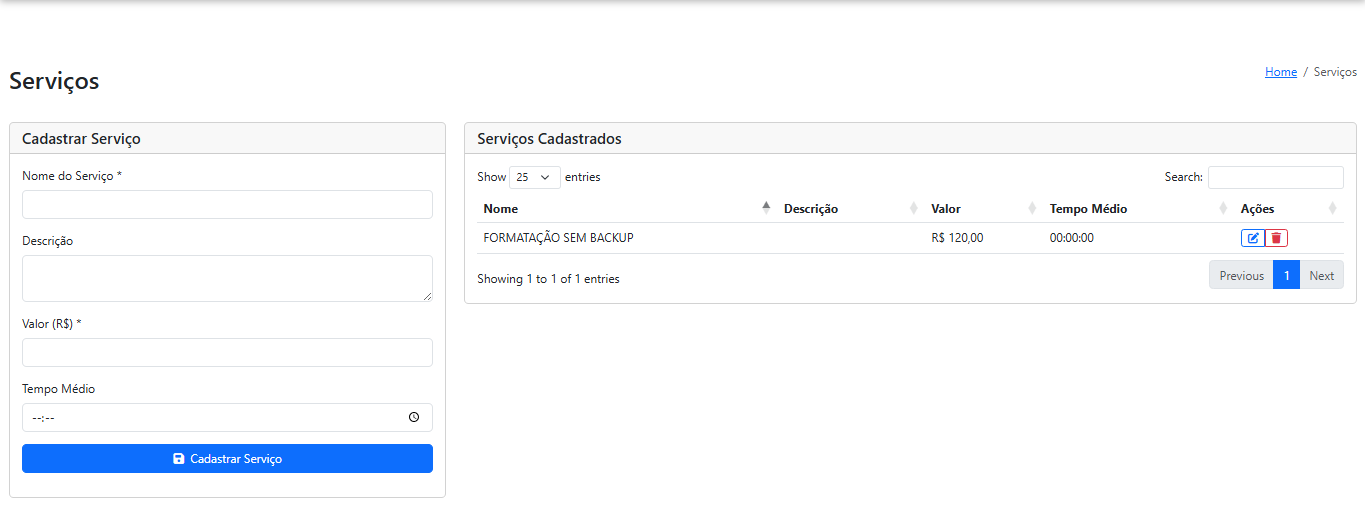Click the Previous pagination button
The width and height of the screenshot is (1365, 528).
(x=1241, y=276)
